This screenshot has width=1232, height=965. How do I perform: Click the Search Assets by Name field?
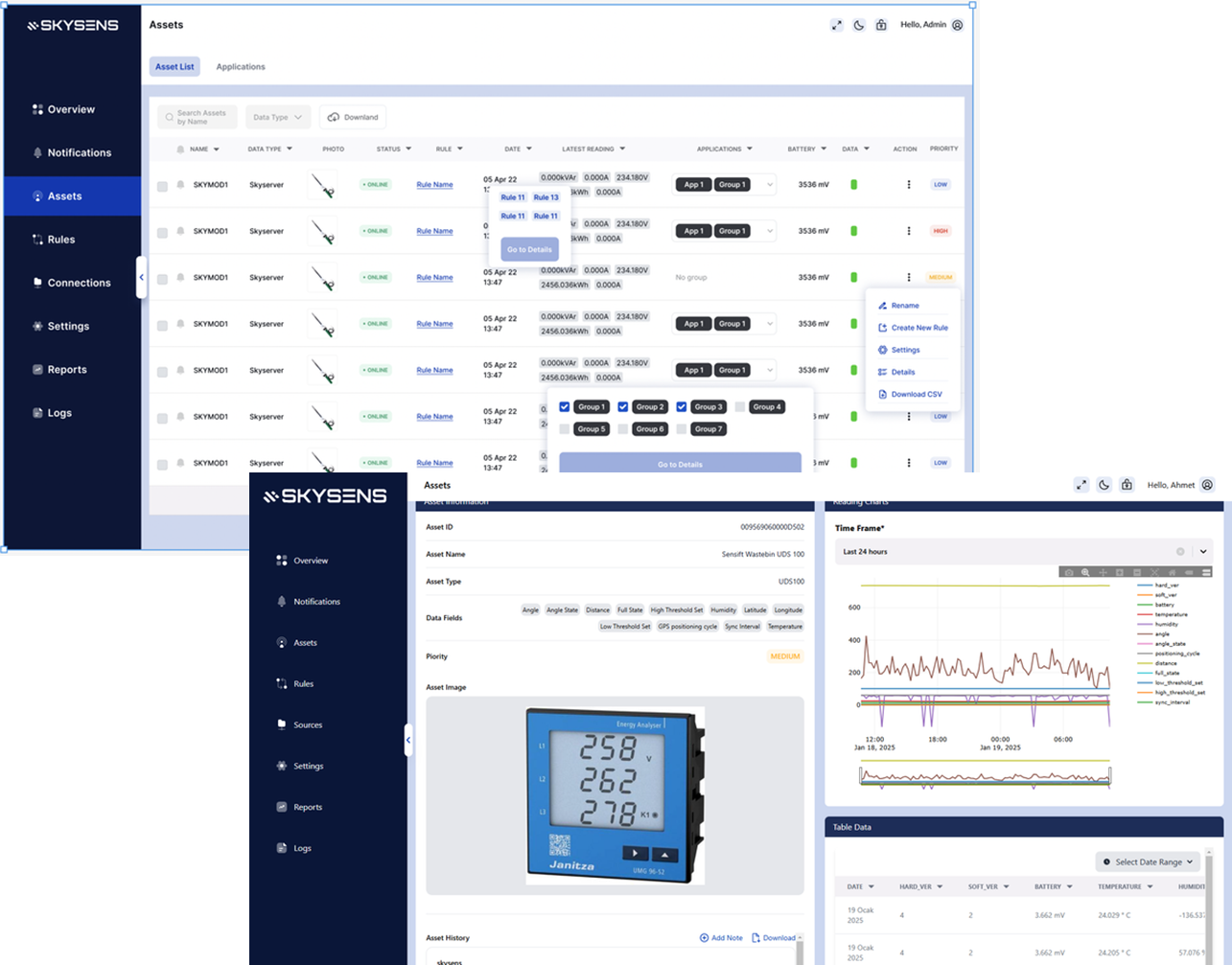tap(198, 118)
